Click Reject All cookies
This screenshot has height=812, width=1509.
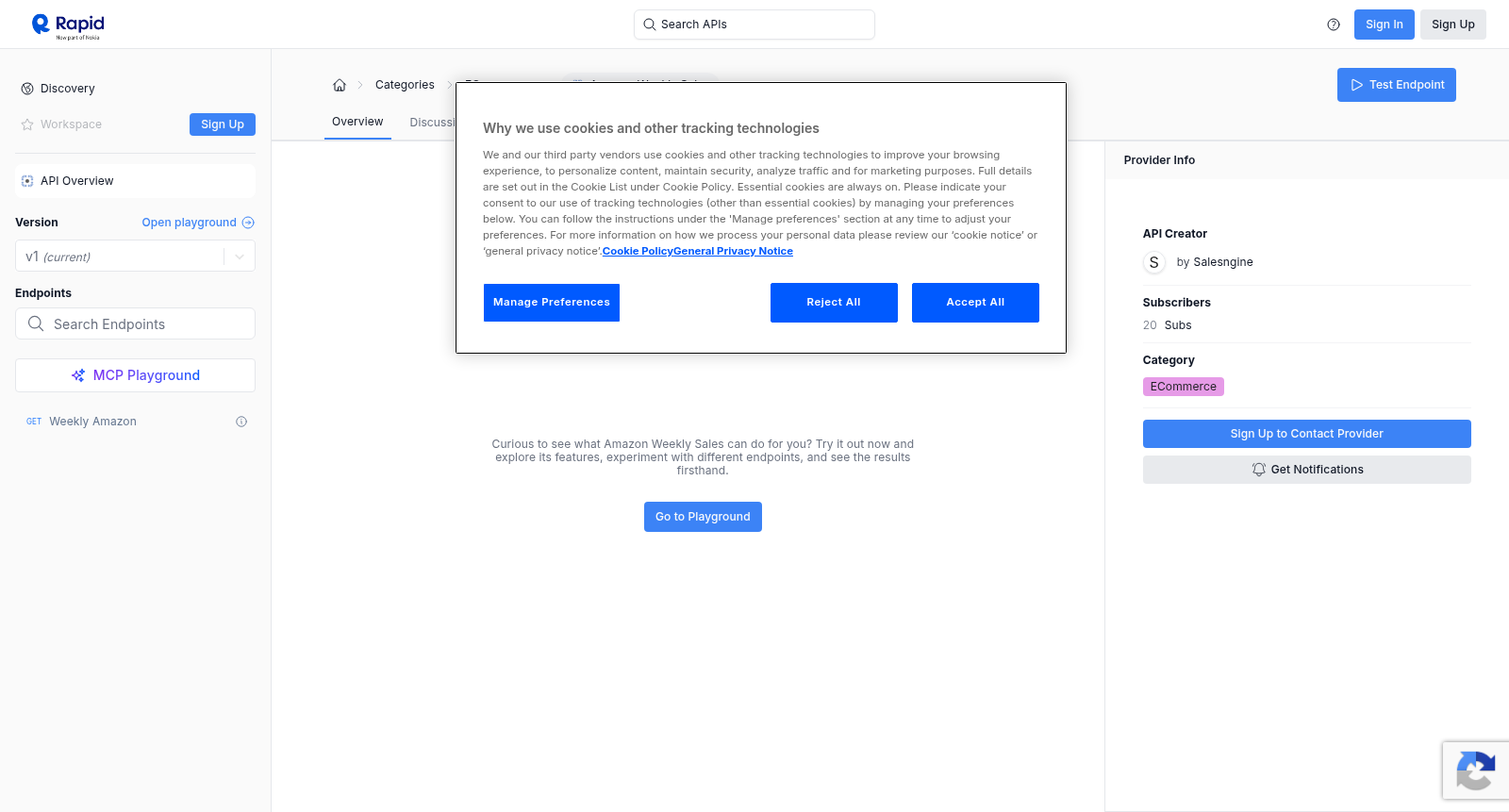[834, 303]
